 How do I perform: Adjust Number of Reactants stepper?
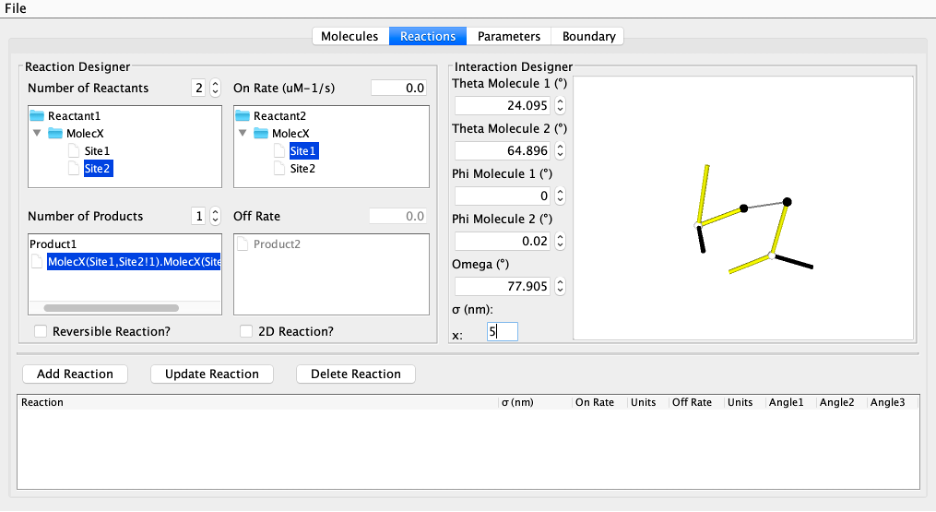click(215, 88)
